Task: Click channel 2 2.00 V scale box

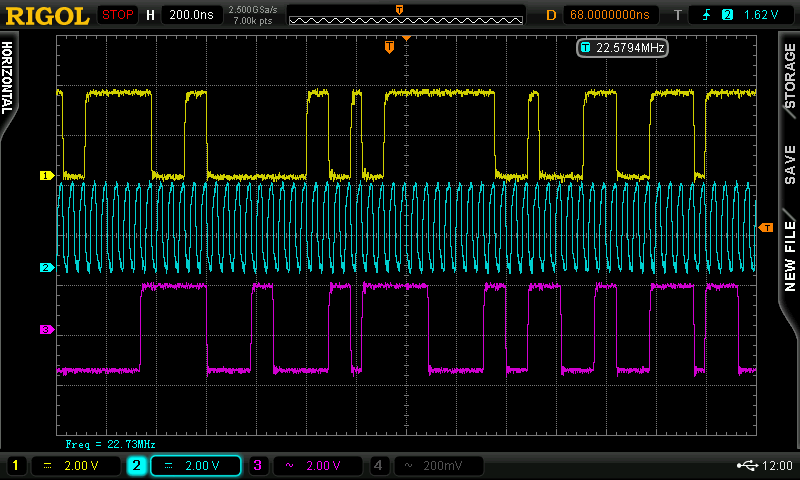Action: click(196, 465)
